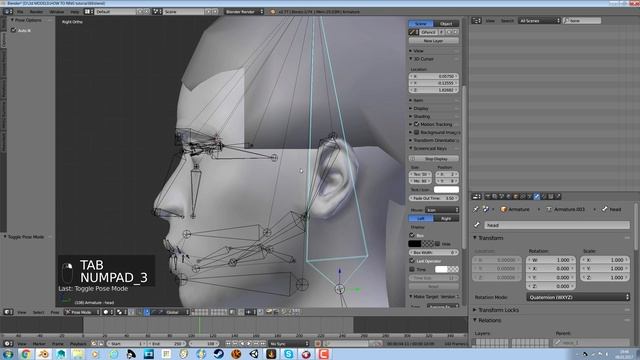
Task: Toggle the Last Operator checkbox
Action: click(x=412, y=261)
